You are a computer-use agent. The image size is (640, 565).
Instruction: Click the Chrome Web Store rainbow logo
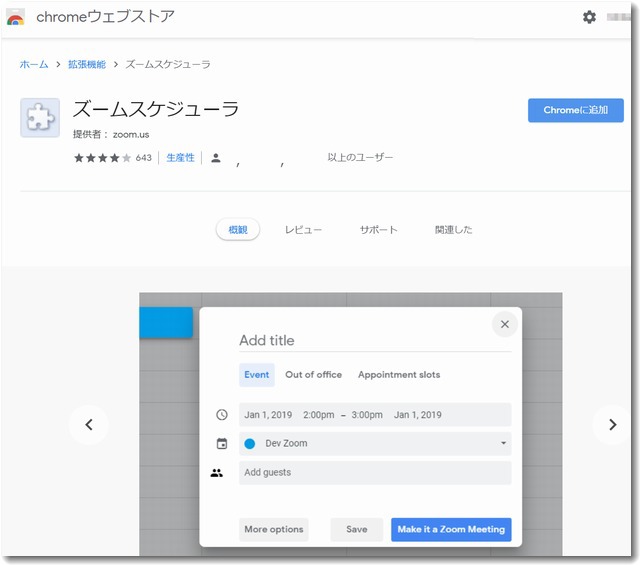coord(16,17)
